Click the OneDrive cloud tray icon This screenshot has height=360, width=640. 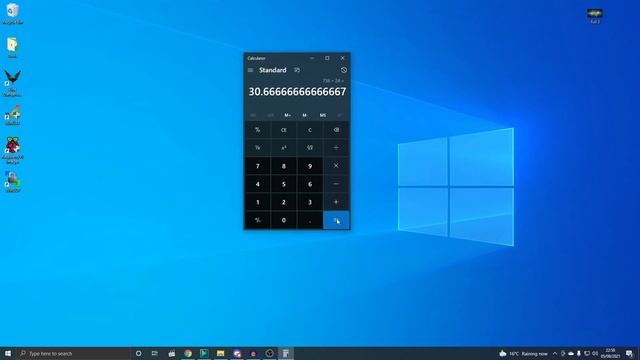[x=571, y=353]
